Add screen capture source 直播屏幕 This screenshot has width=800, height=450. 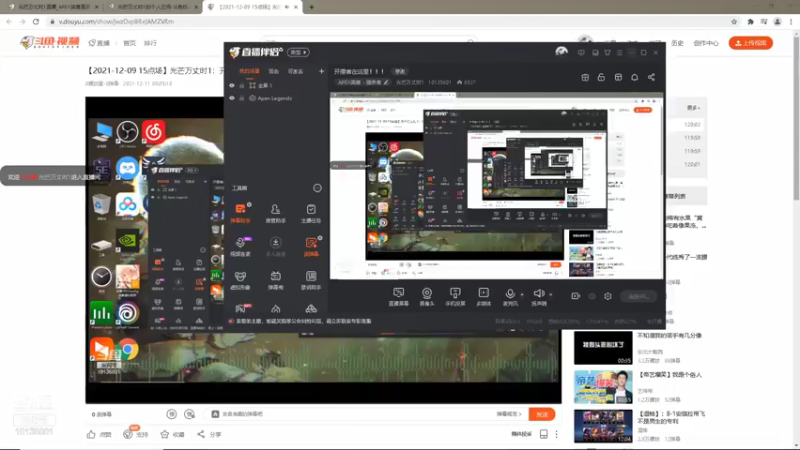point(398,296)
